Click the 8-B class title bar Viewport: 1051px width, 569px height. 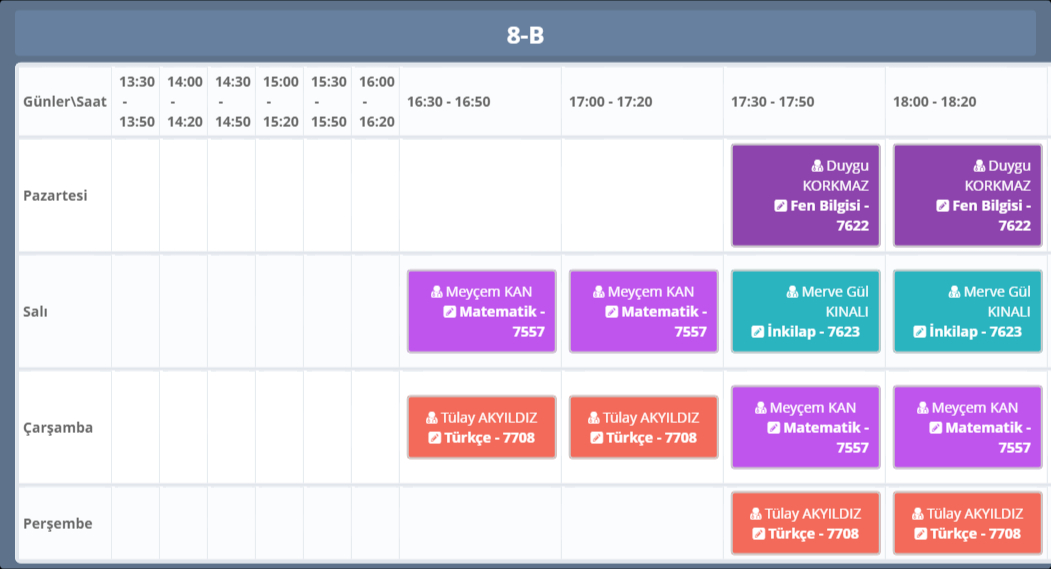tap(525, 35)
